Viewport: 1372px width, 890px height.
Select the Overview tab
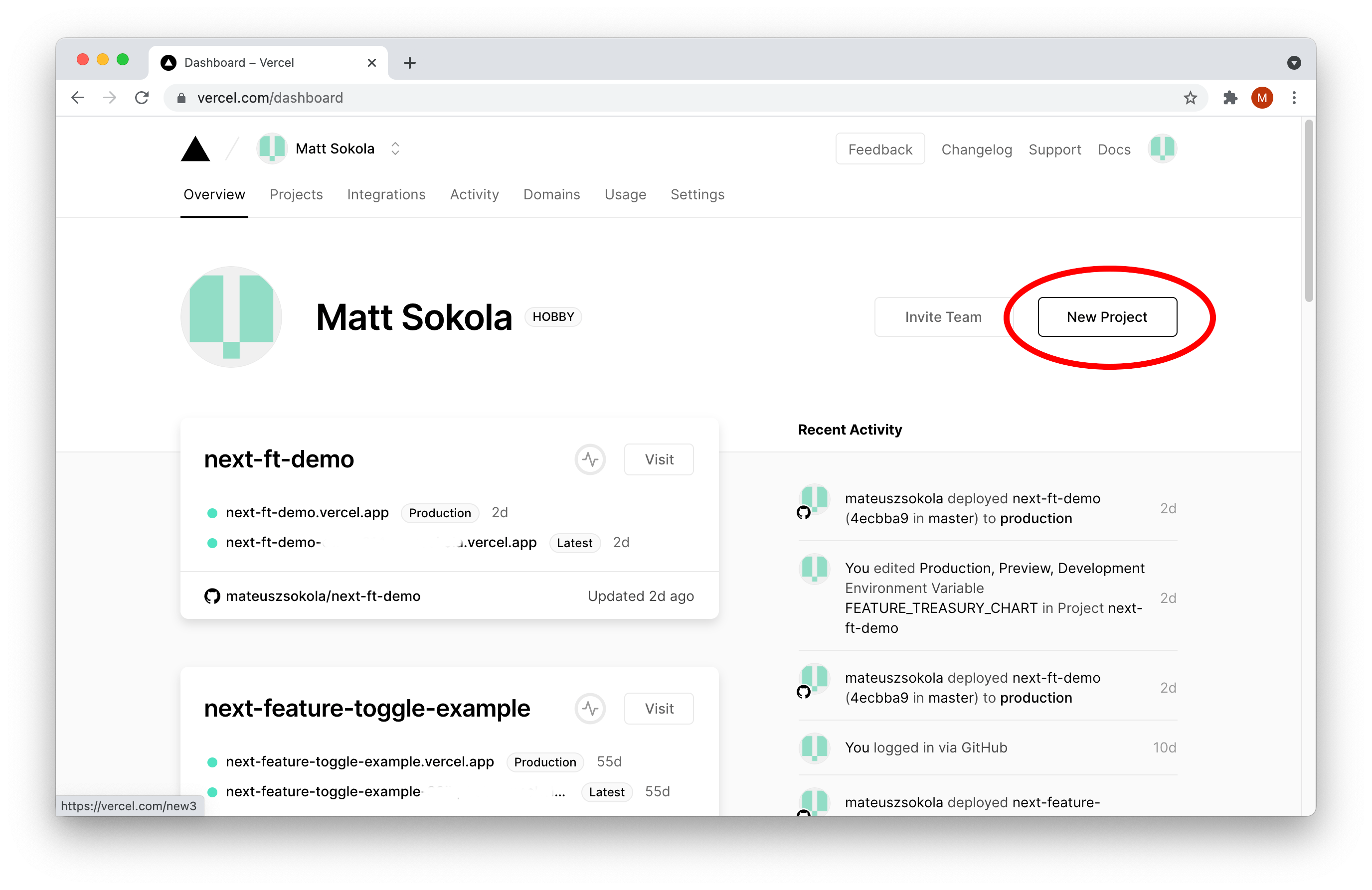click(214, 195)
